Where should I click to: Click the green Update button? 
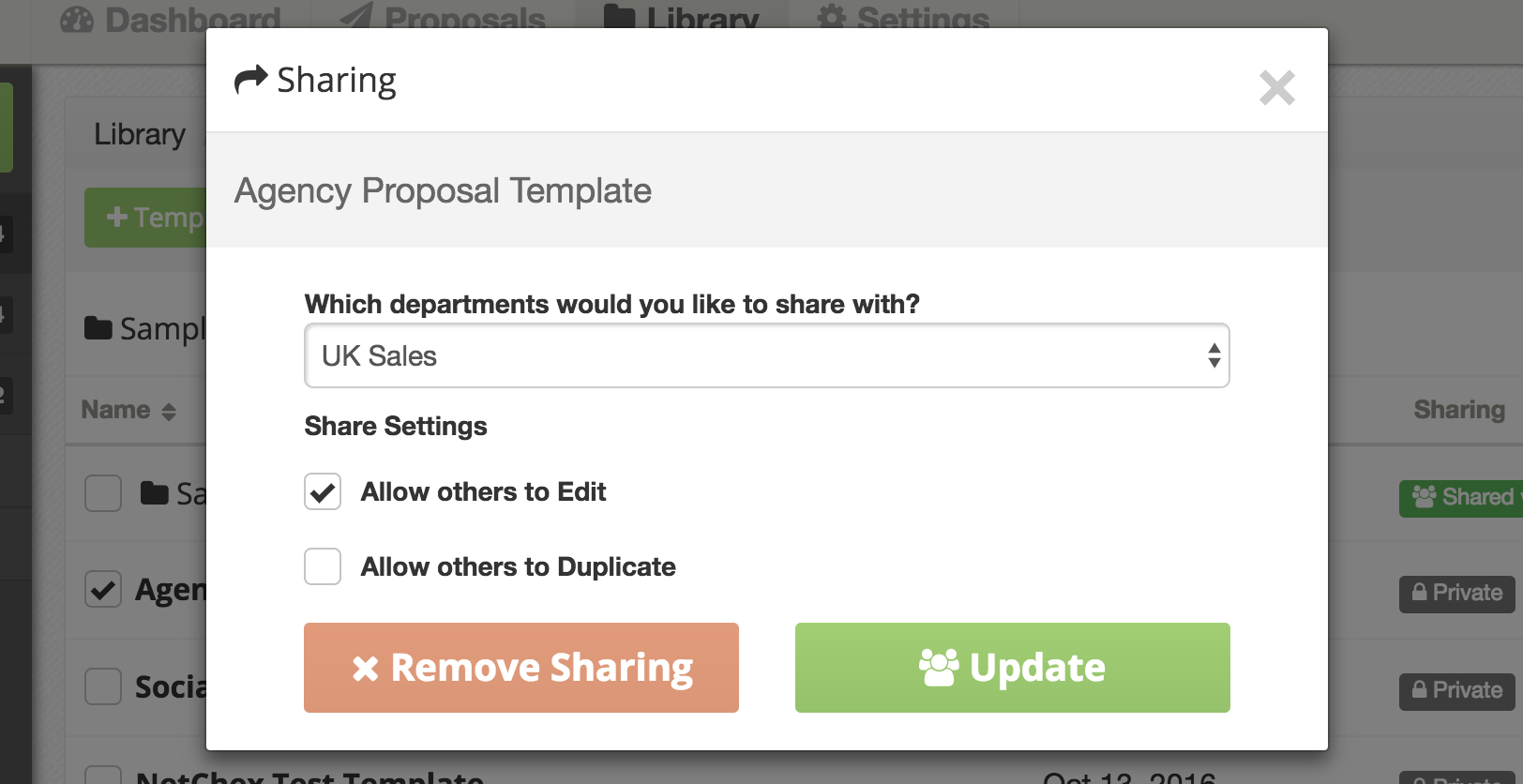click(1013, 668)
